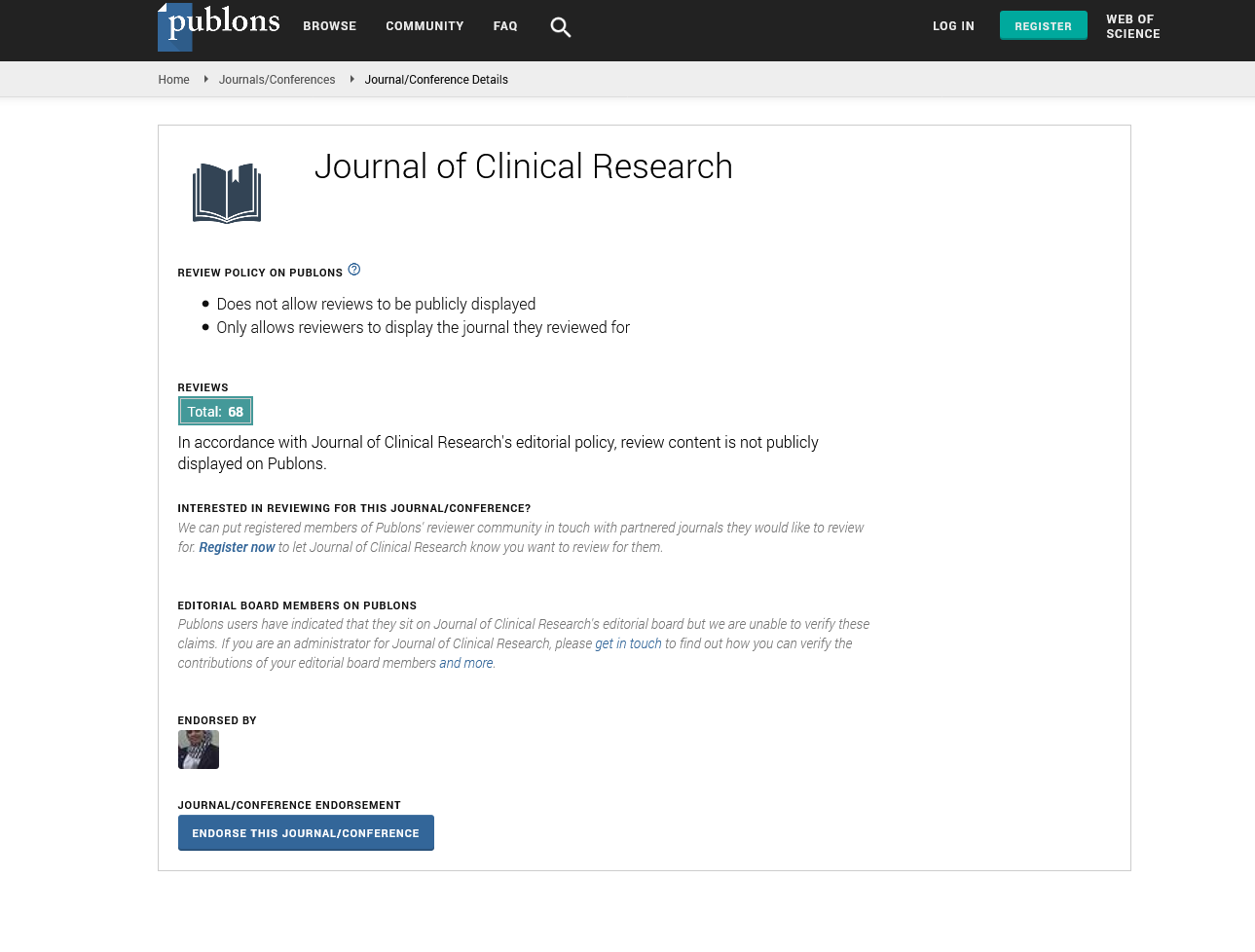Open the Browse menu
This screenshot has width=1255, height=952.
(x=329, y=26)
